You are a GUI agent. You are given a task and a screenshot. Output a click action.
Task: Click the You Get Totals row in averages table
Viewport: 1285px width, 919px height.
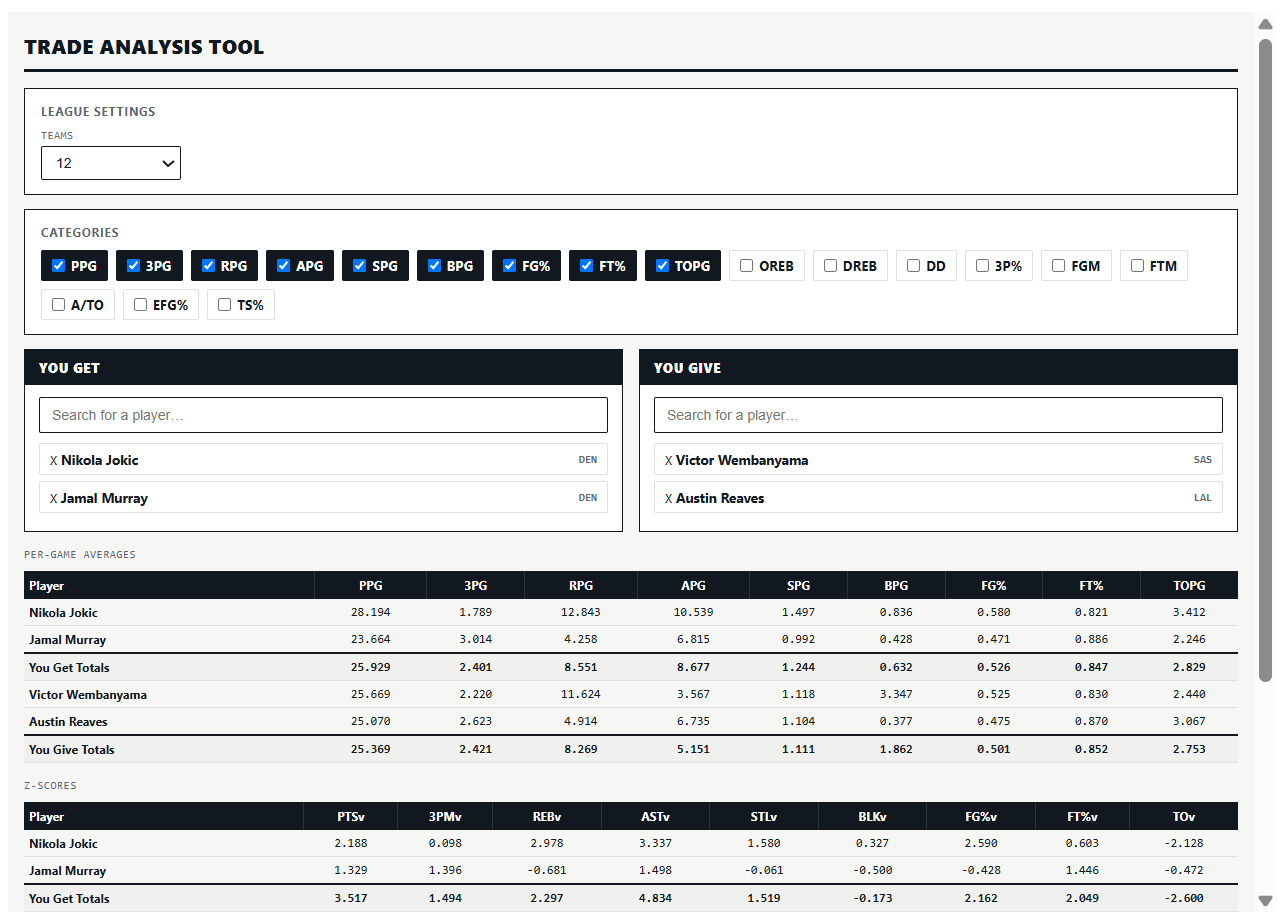[631, 668]
